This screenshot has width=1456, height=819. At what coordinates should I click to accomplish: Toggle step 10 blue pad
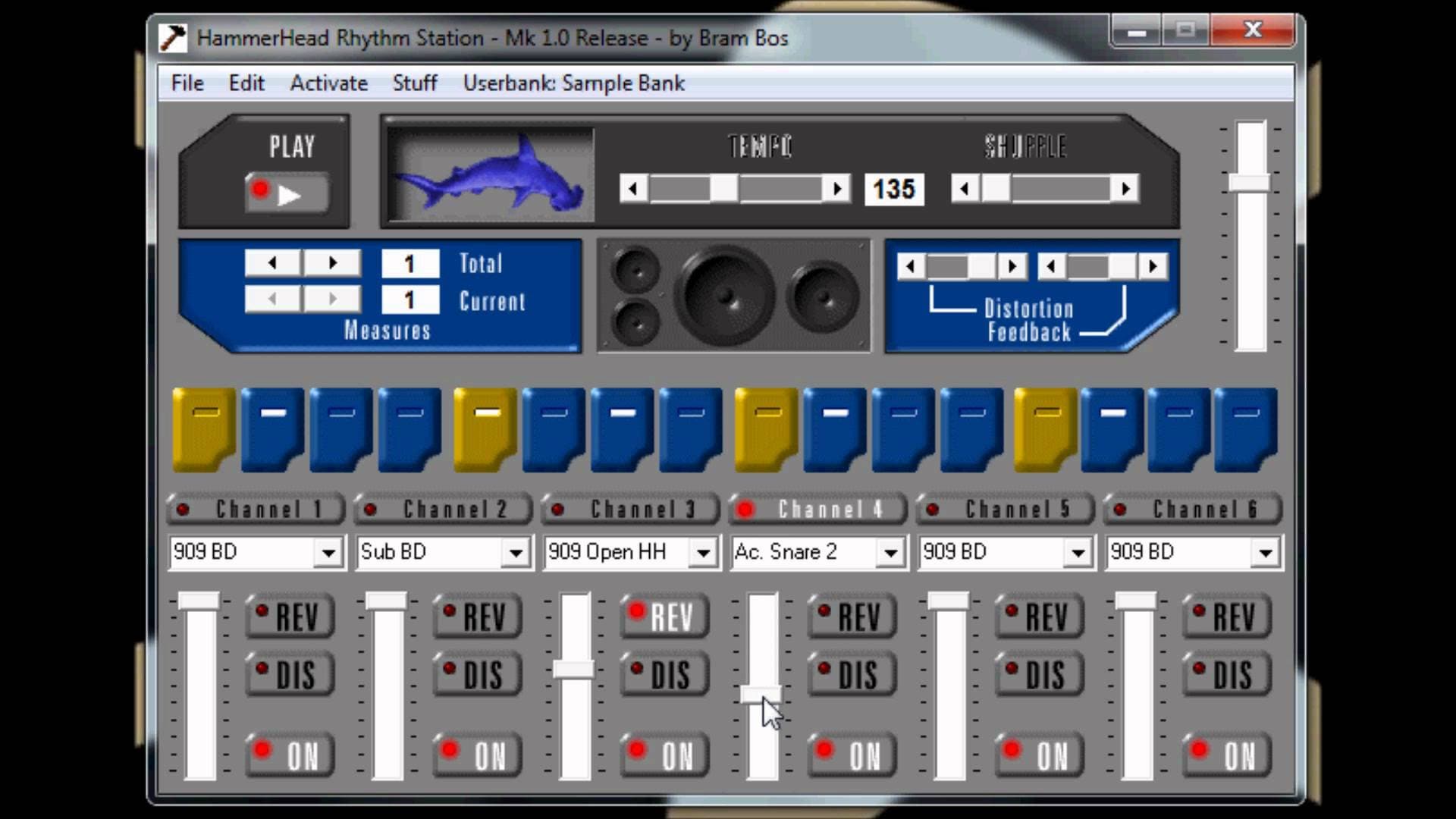(x=835, y=429)
